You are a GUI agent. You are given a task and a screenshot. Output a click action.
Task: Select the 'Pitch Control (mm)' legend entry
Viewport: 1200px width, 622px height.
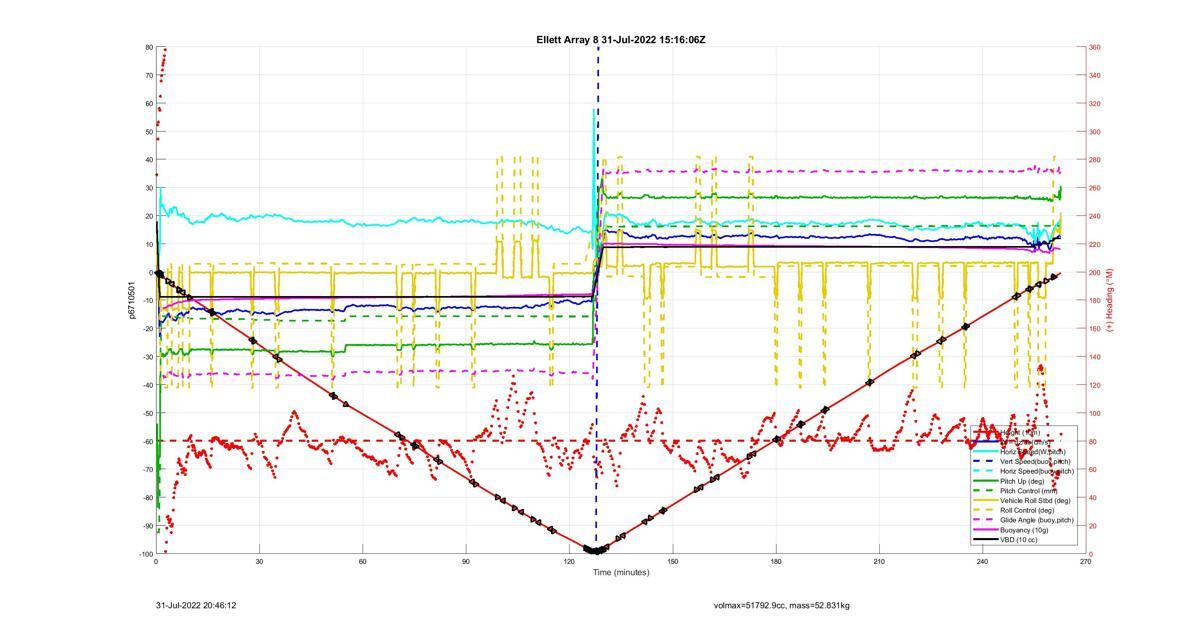[1015, 491]
